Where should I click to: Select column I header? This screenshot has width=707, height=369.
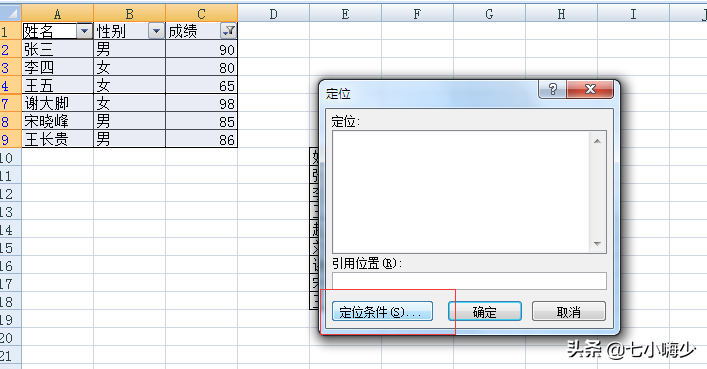[634, 14]
